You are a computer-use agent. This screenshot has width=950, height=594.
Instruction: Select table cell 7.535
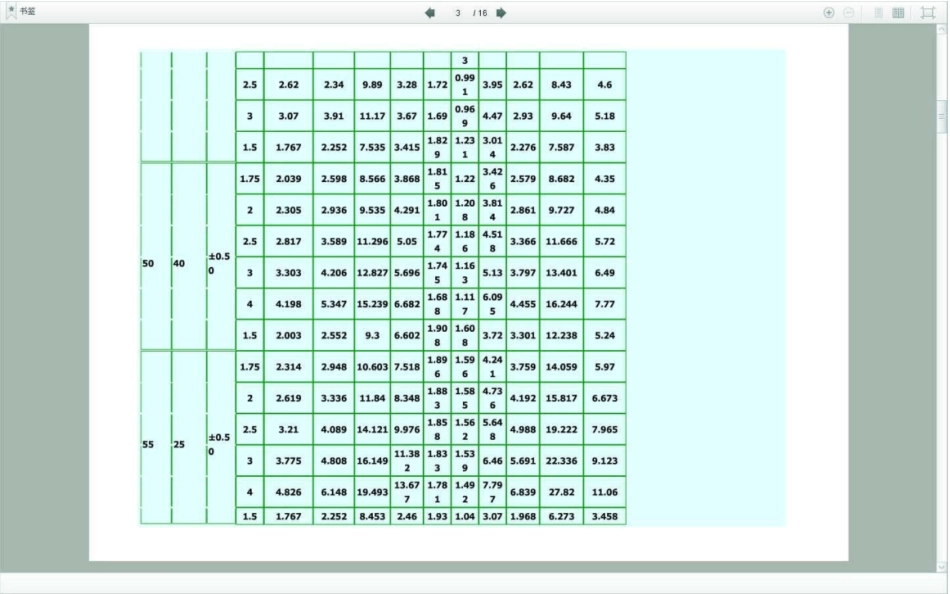click(372, 147)
